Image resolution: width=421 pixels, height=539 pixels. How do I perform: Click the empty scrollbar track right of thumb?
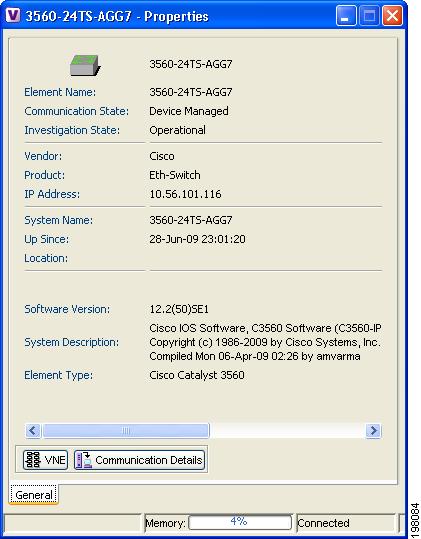(287, 430)
